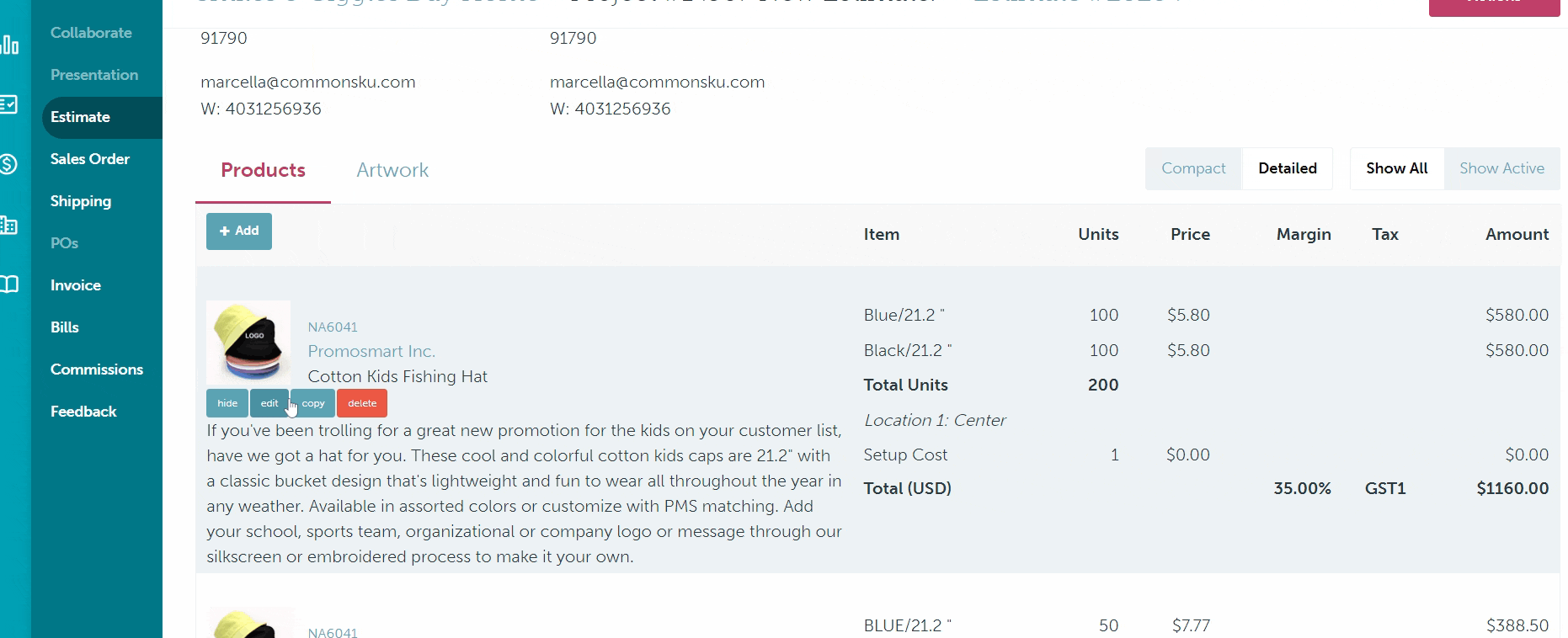Open the first NA6041 product code link
This screenshot has height=638, width=1568.
[333, 327]
